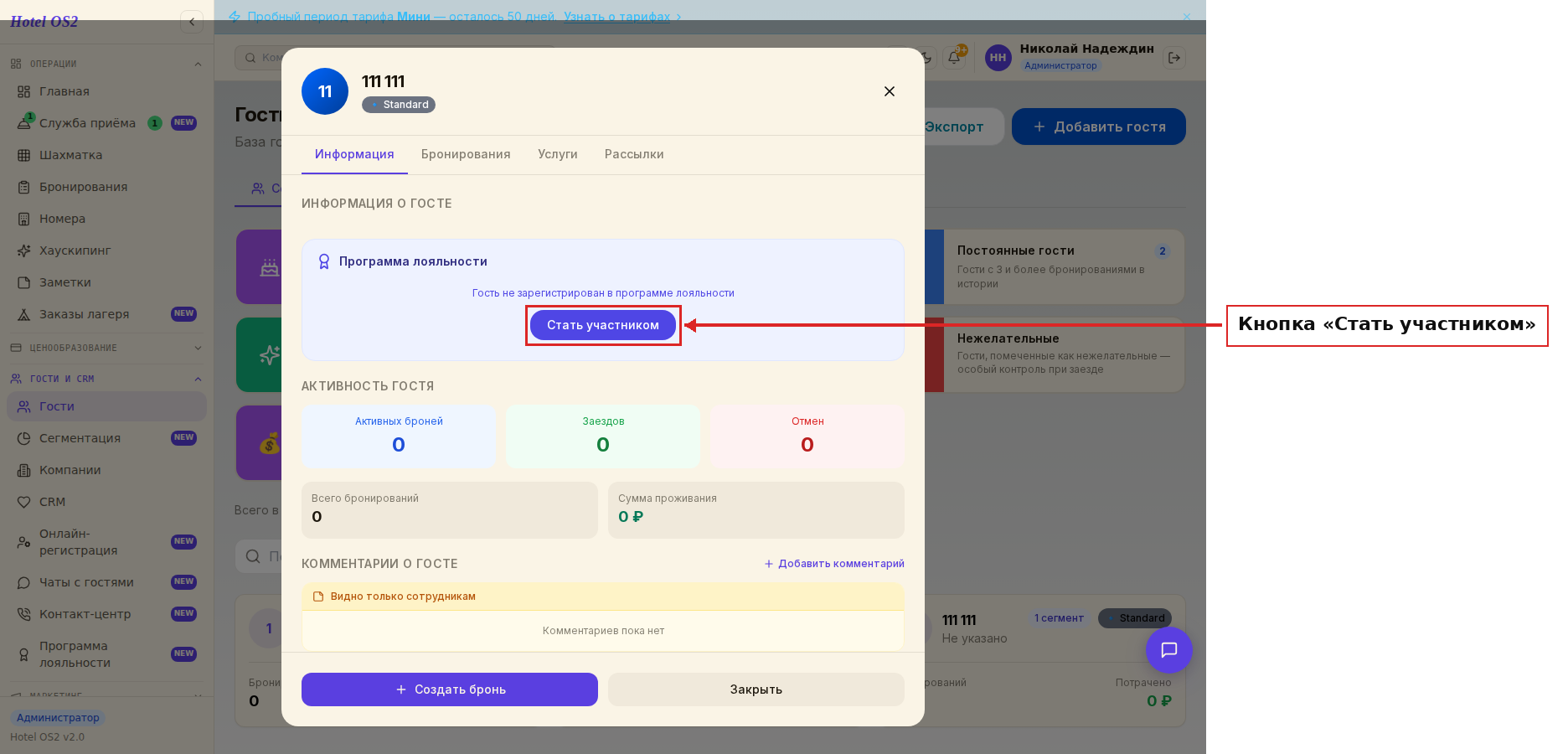Click the Активных броней stat card
Image resolution: width=1568 pixels, height=754 pixels.
(399, 436)
